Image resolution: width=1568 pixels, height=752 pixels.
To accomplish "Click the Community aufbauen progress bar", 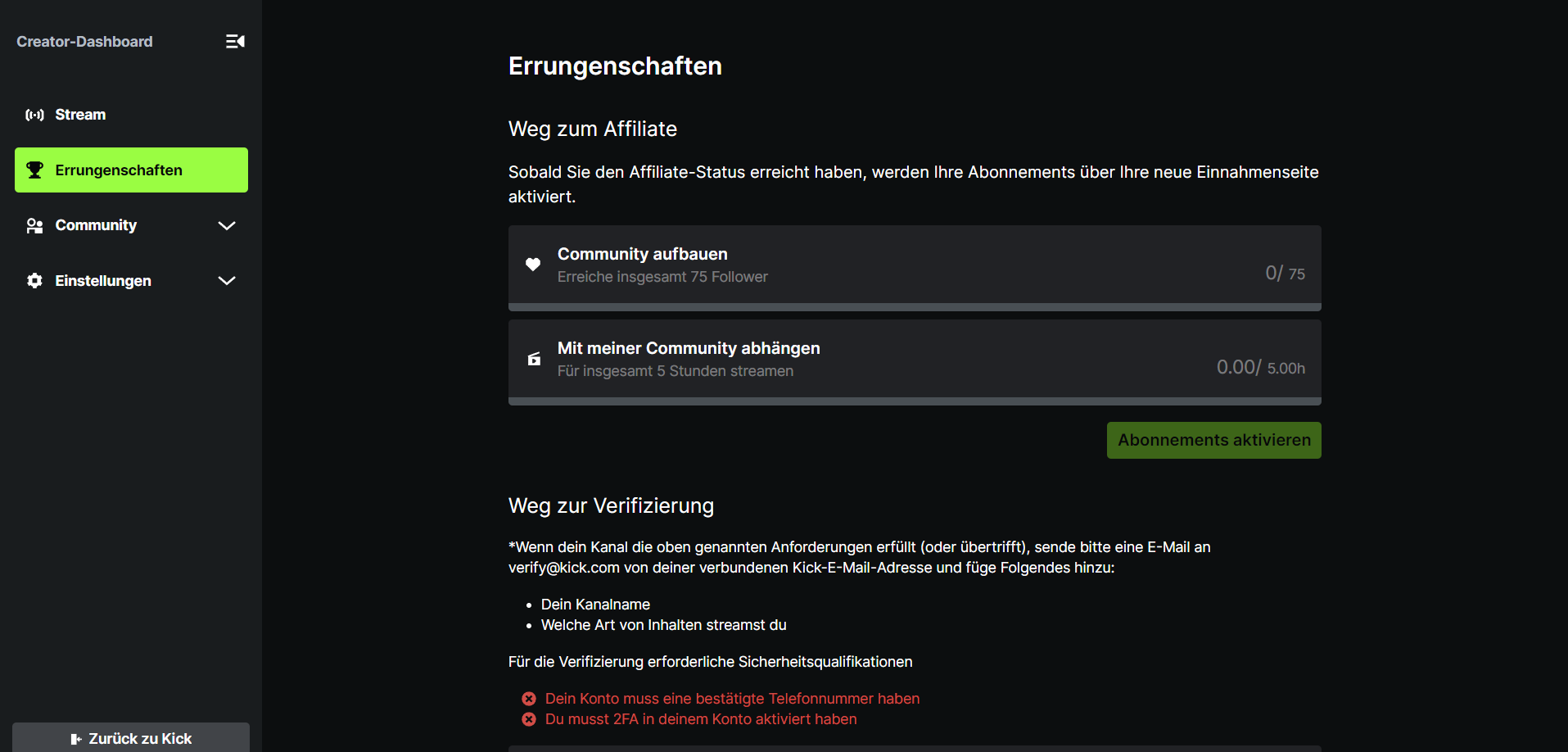I will [x=915, y=307].
